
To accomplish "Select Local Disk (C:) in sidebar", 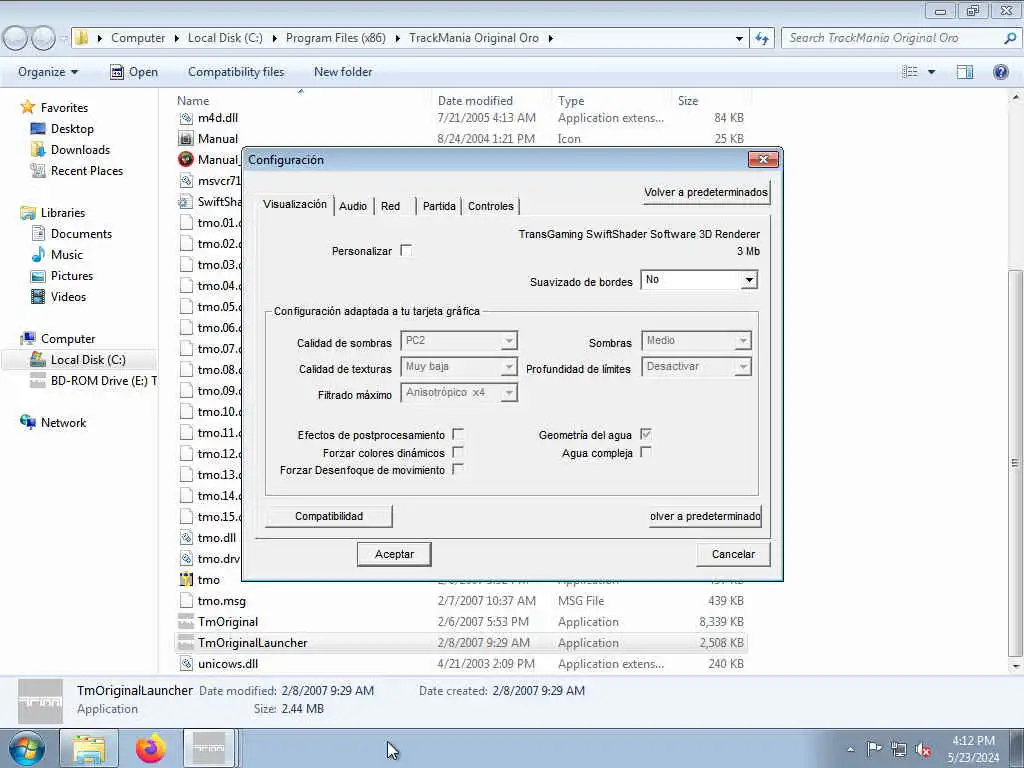I will click(x=88, y=360).
